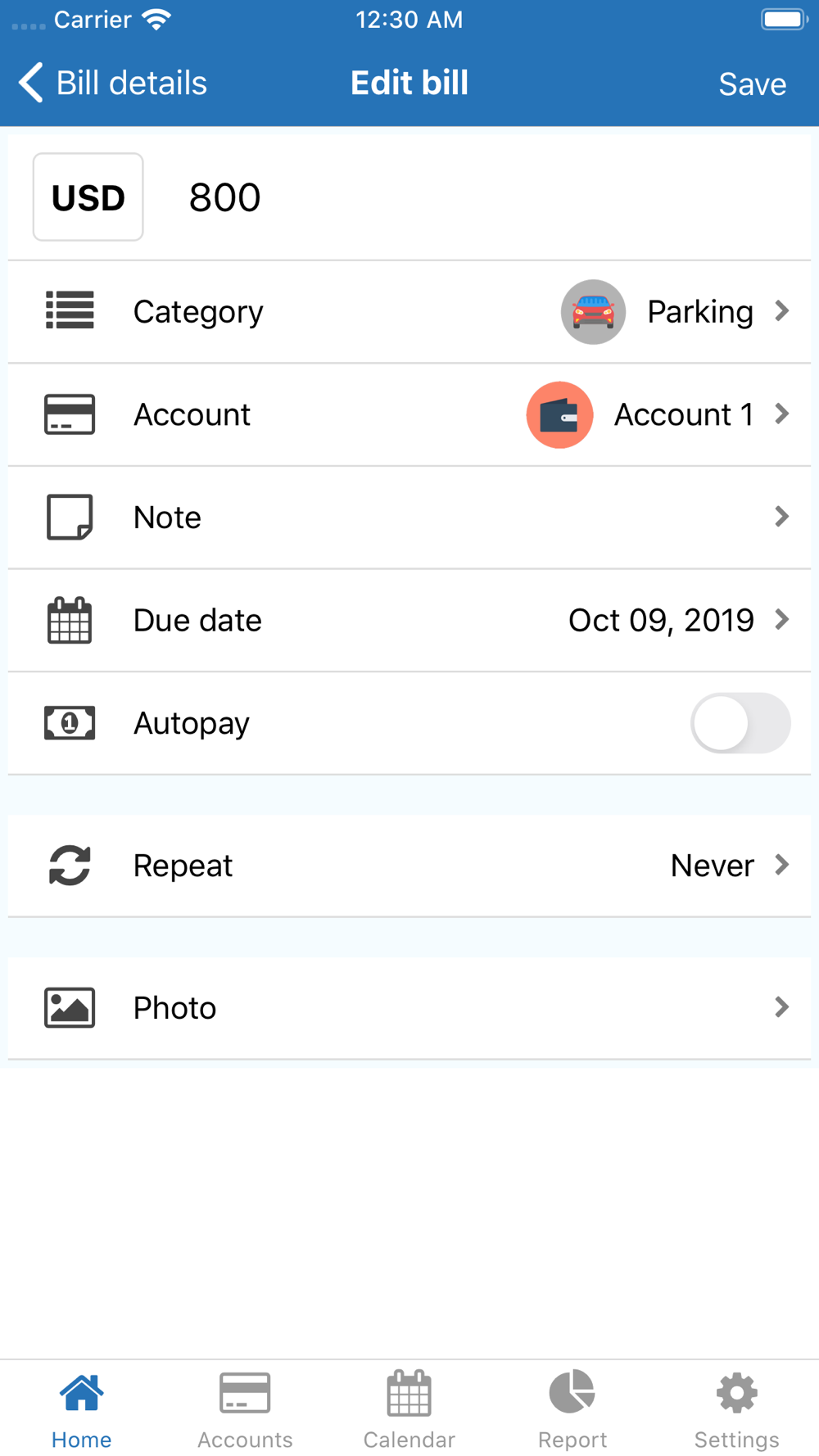Click the Due date calendar icon

tap(70, 620)
